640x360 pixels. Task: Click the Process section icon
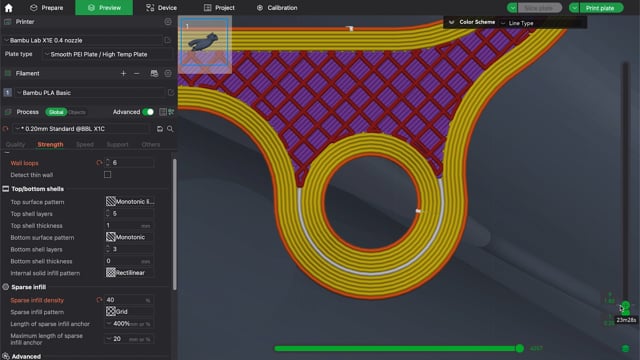point(7,112)
